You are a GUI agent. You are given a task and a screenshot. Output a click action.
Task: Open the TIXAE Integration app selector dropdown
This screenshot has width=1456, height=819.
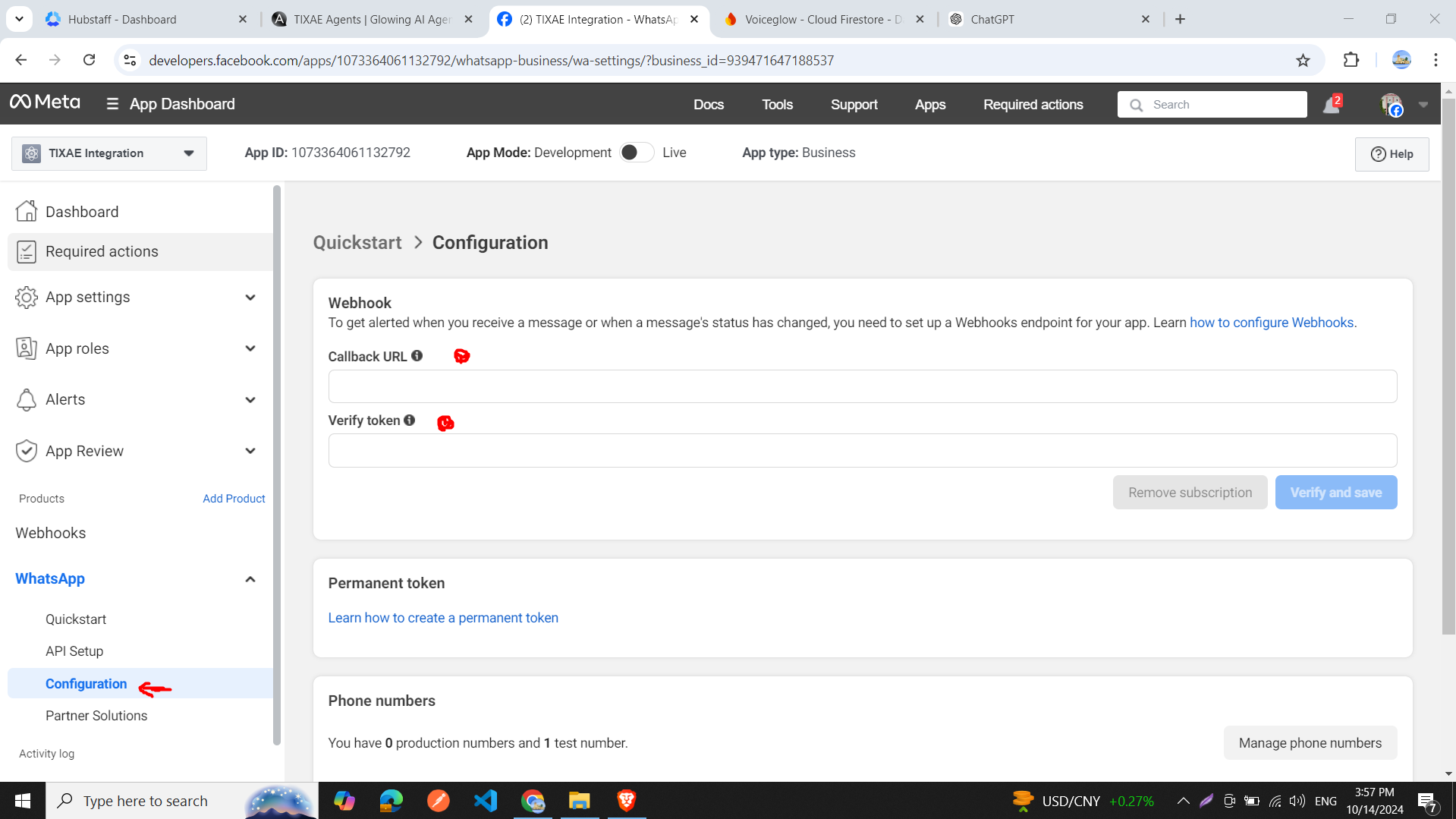109,153
